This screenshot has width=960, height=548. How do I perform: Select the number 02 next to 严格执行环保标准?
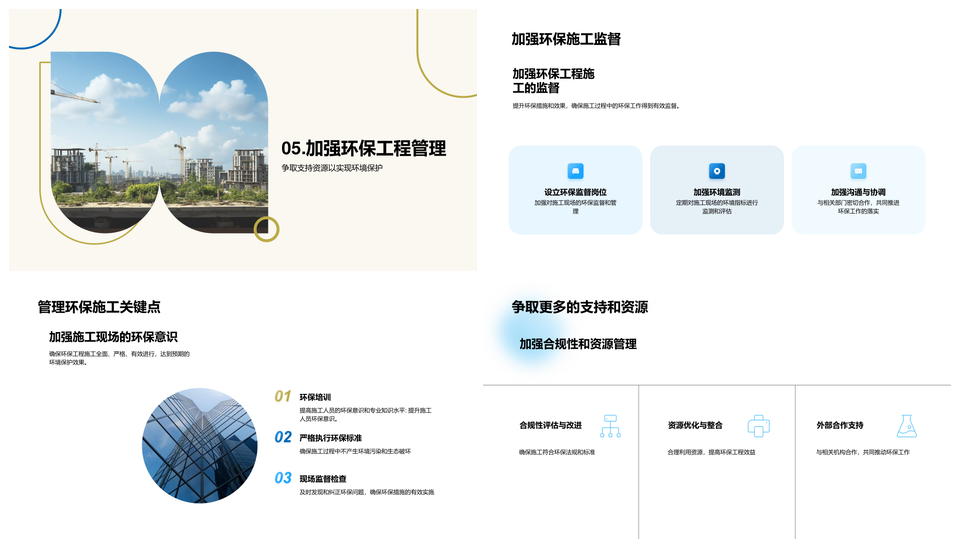(x=283, y=437)
